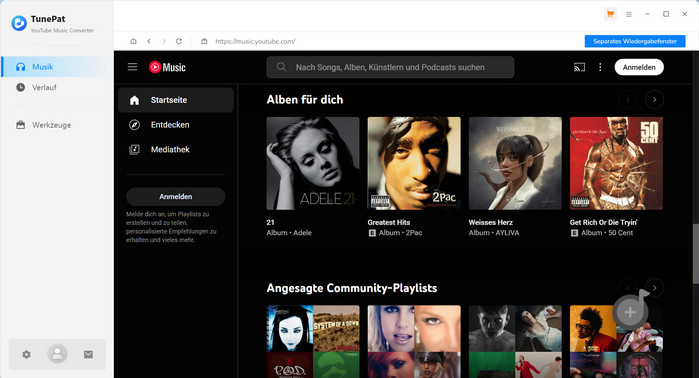Screen dimensions: 699x378
Task: Open settings gear icon
Action: (26, 354)
